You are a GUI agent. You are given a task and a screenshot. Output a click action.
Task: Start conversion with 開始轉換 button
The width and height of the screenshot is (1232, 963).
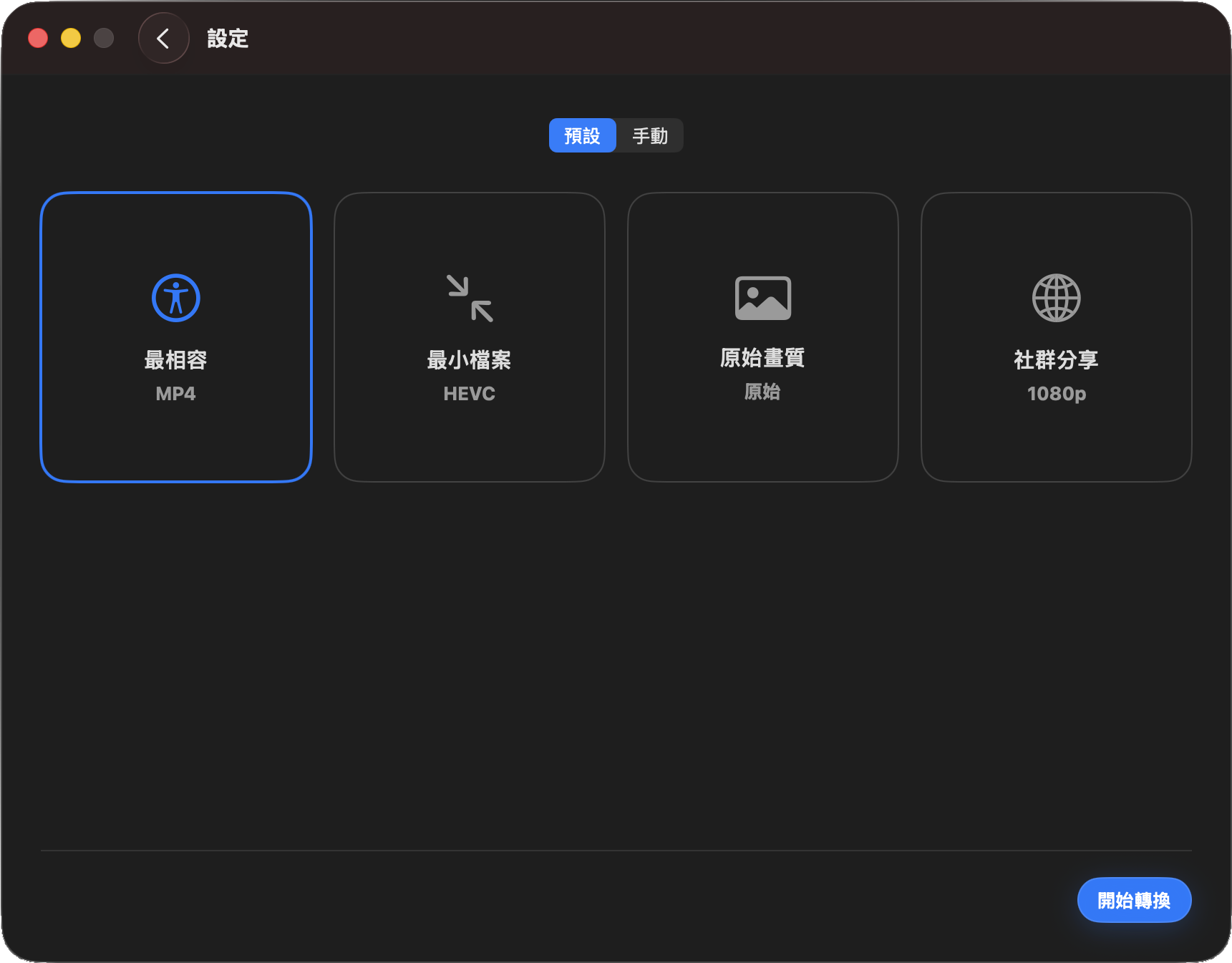pos(1135,900)
